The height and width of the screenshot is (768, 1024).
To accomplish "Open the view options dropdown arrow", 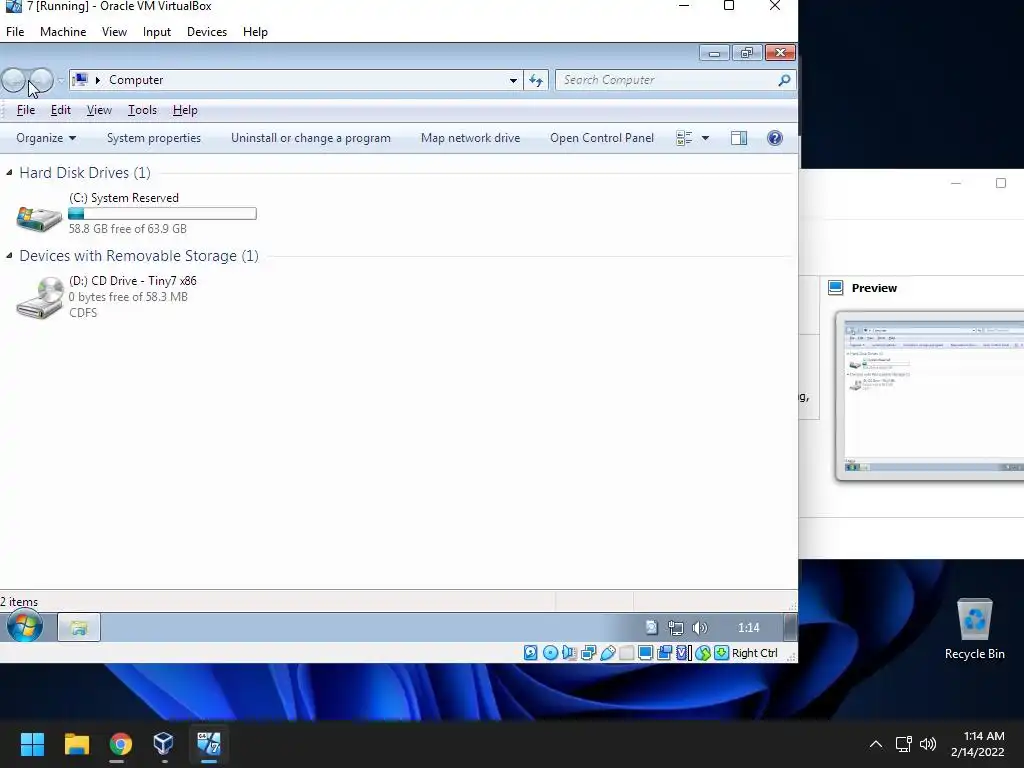I will (705, 138).
